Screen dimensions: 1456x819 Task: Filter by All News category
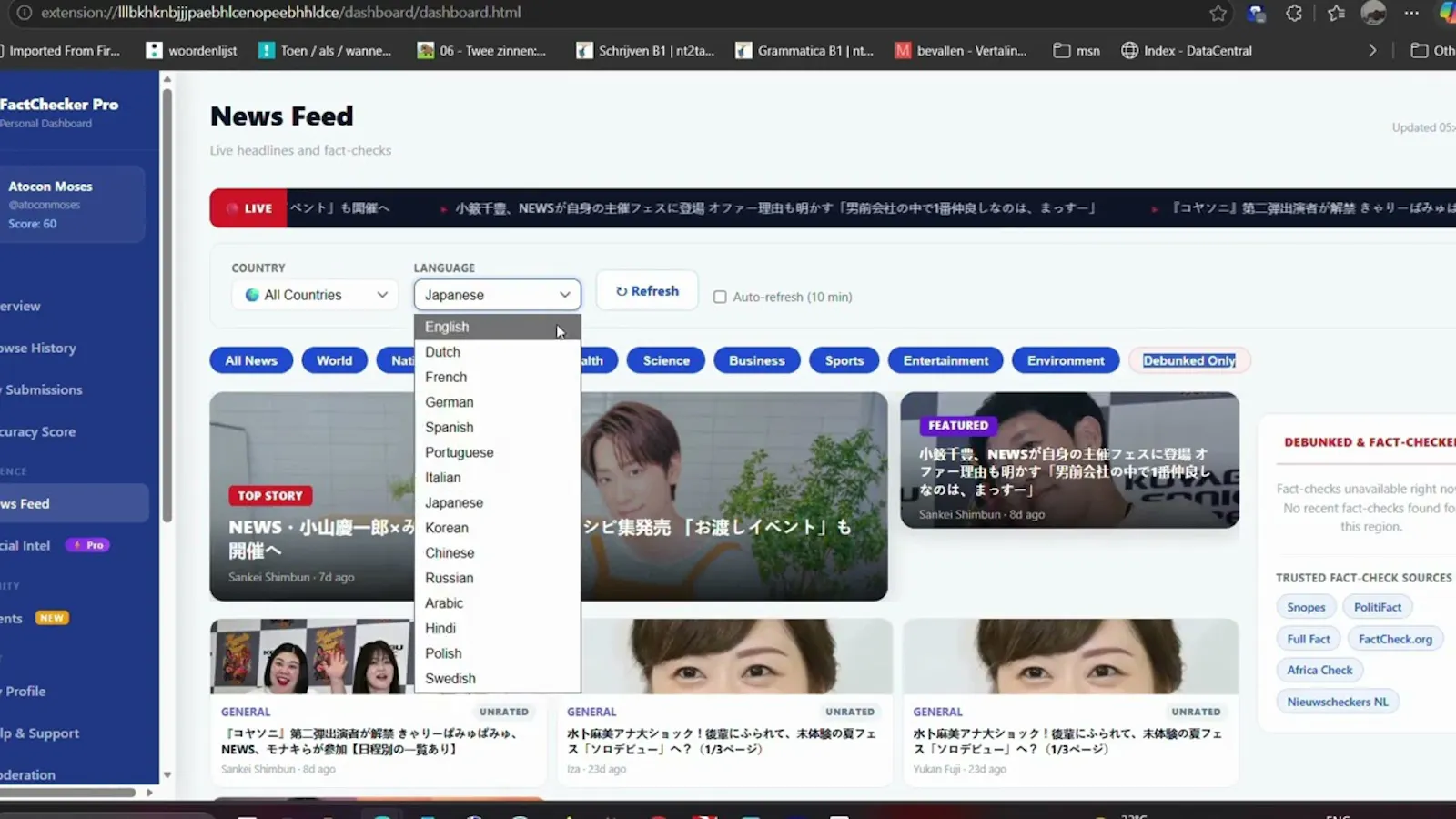tap(251, 360)
